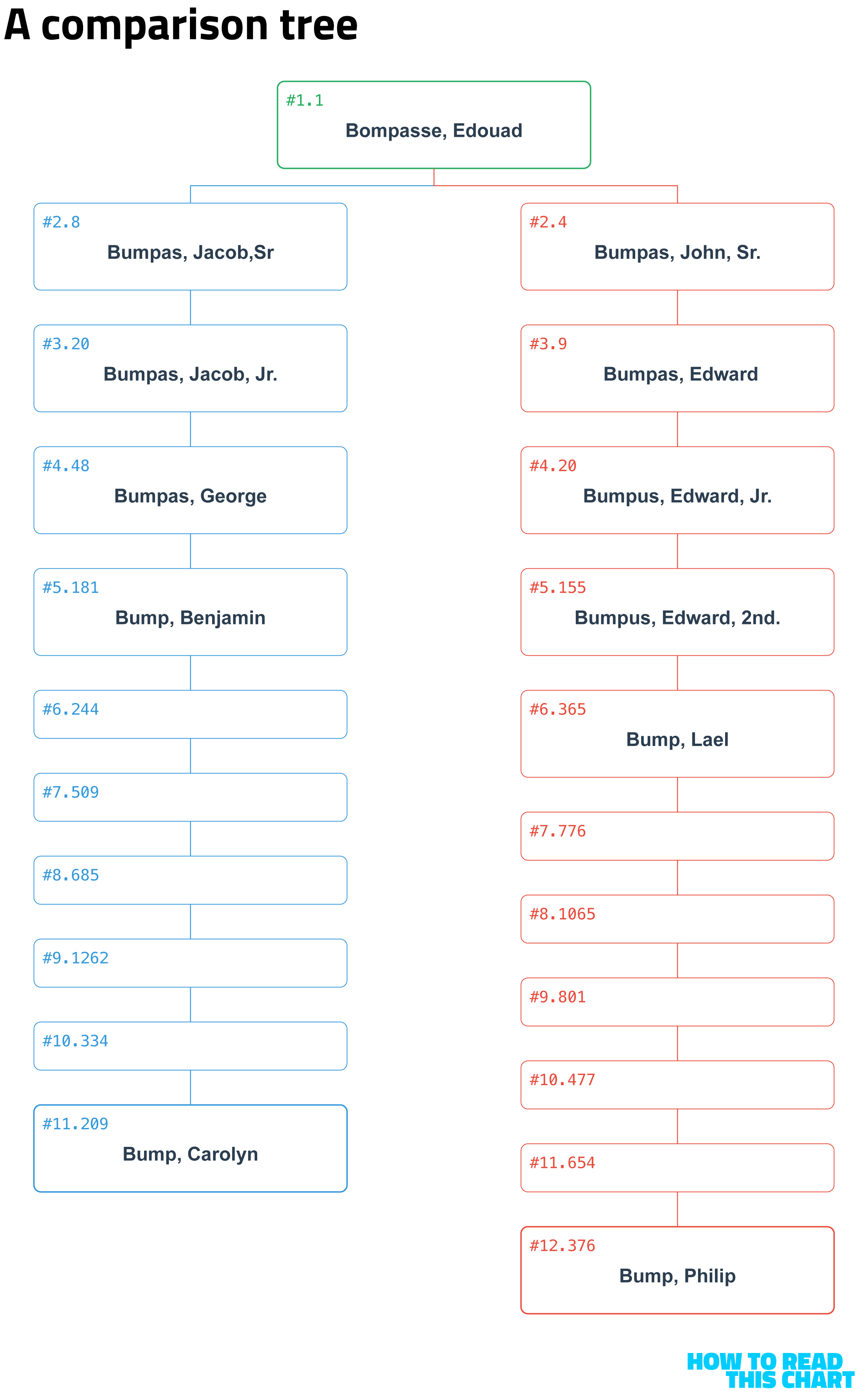The height and width of the screenshot is (1400, 865).
Task: Click the Bompasse, Edouad root node
Action: pos(434,125)
